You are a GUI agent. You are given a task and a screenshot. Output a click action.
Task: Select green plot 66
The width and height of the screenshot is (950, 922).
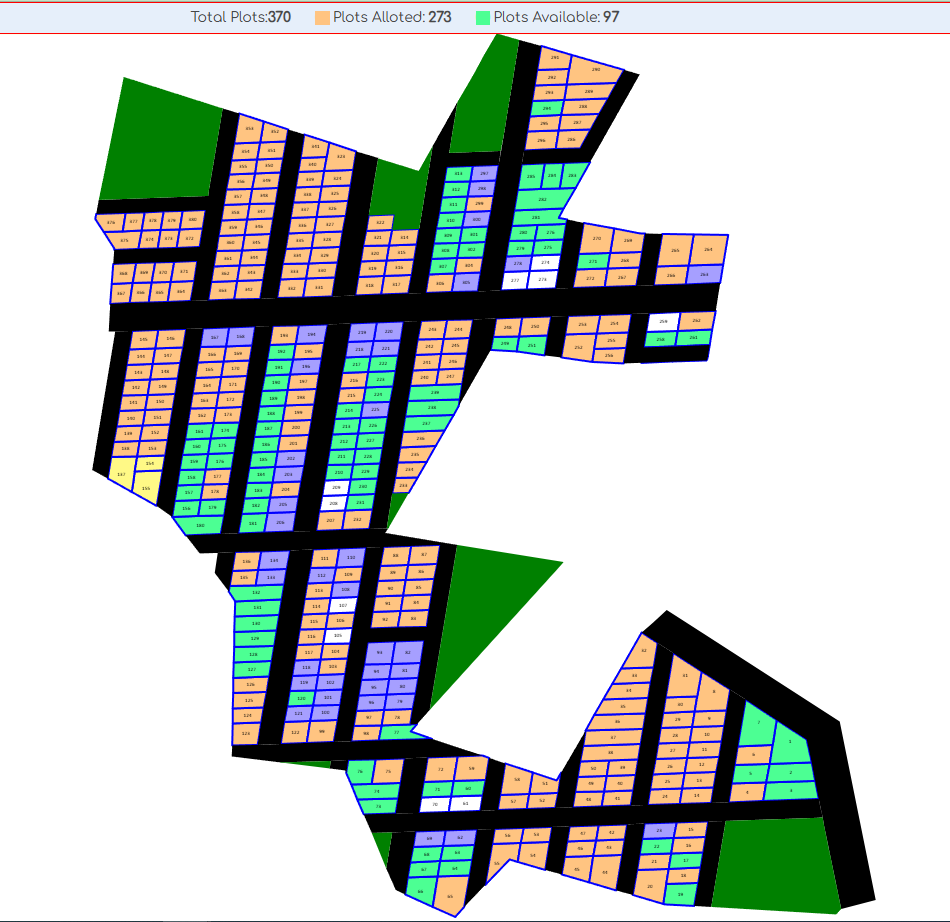(421, 892)
